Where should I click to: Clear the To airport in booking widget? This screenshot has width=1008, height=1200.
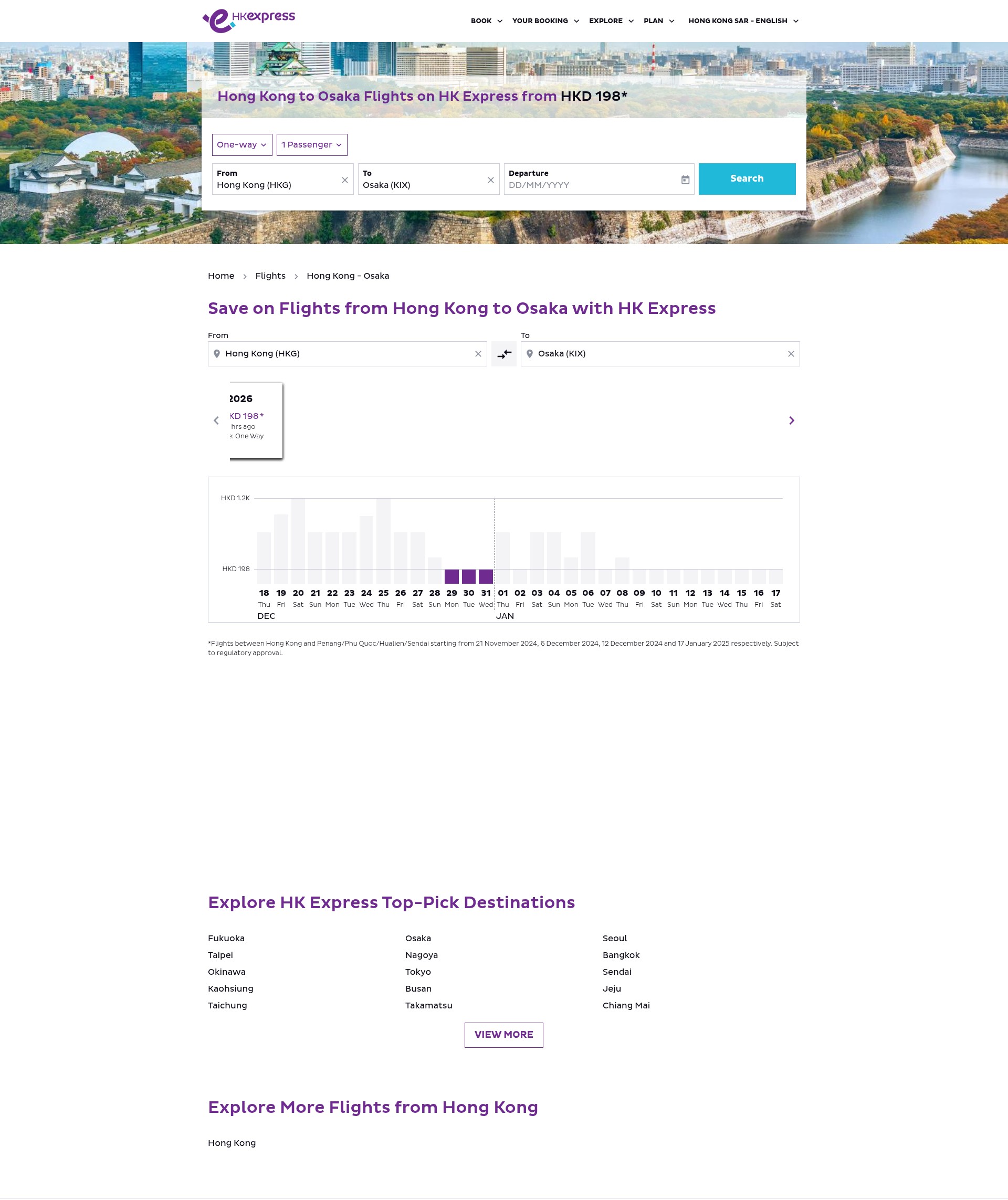(x=490, y=180)
